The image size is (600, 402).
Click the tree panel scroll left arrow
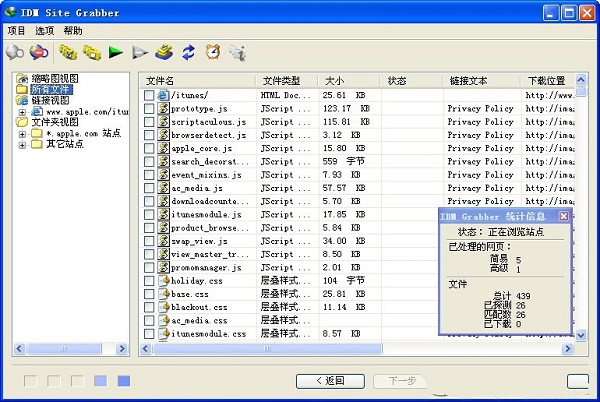19,348
